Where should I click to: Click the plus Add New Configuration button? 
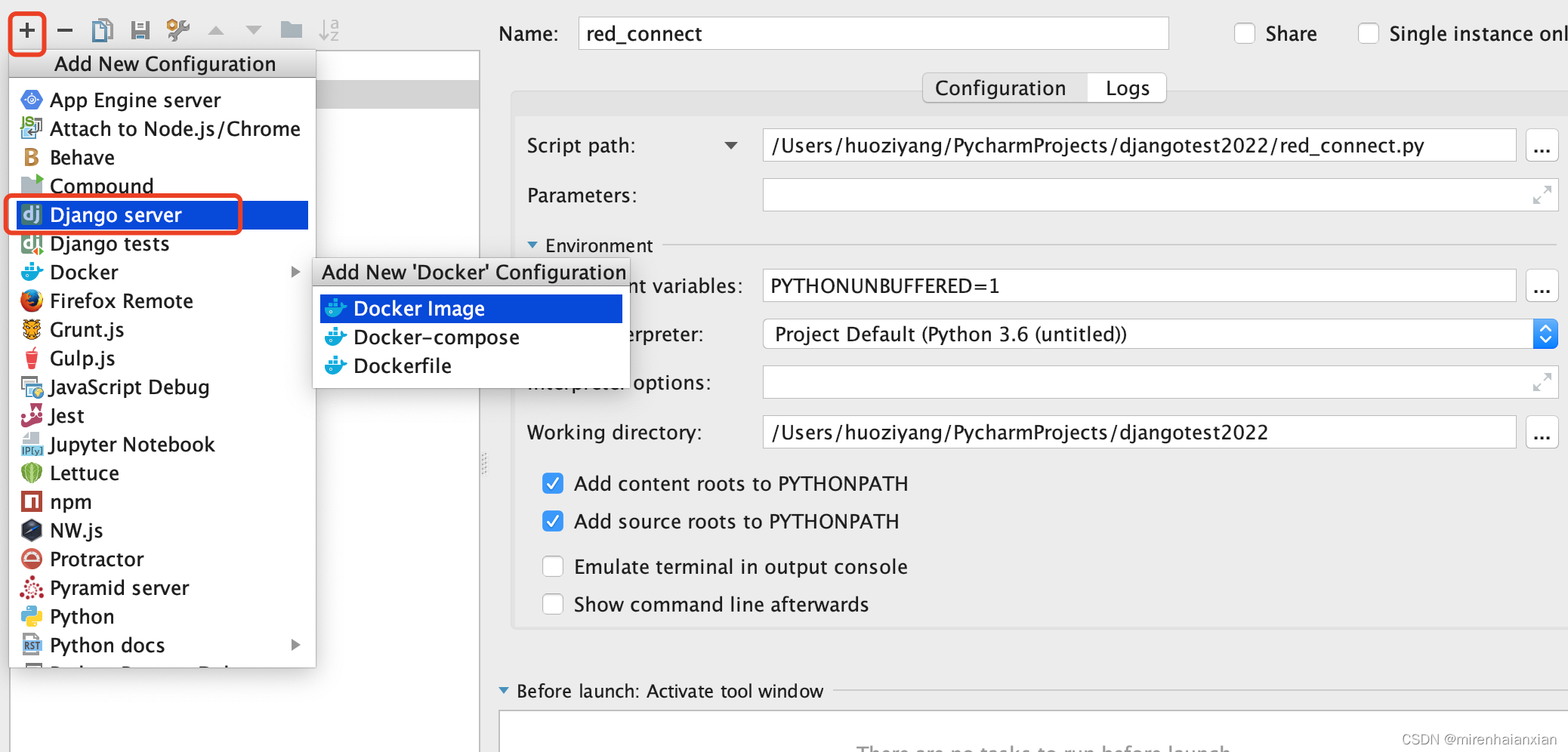point(27,31)
